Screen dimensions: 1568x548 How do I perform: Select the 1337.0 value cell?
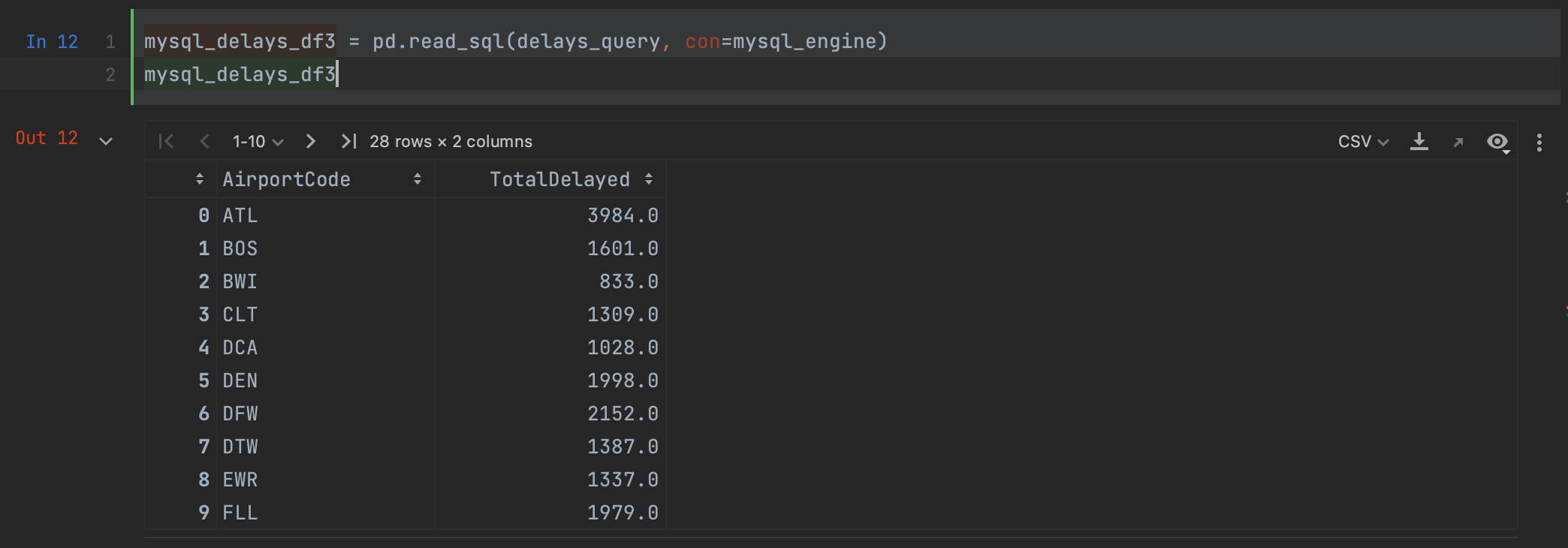pos(550,480)
